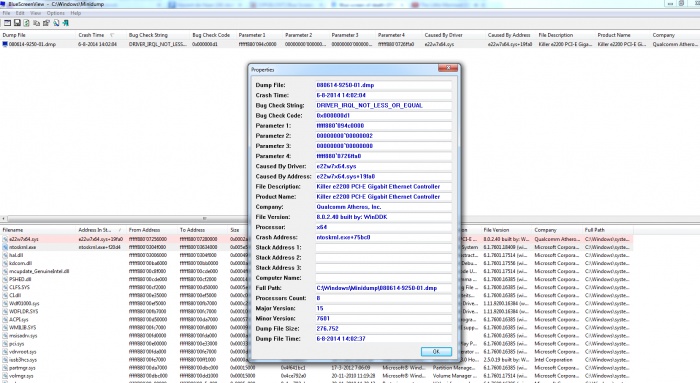Click the File Version field value

tap(383, 217)
